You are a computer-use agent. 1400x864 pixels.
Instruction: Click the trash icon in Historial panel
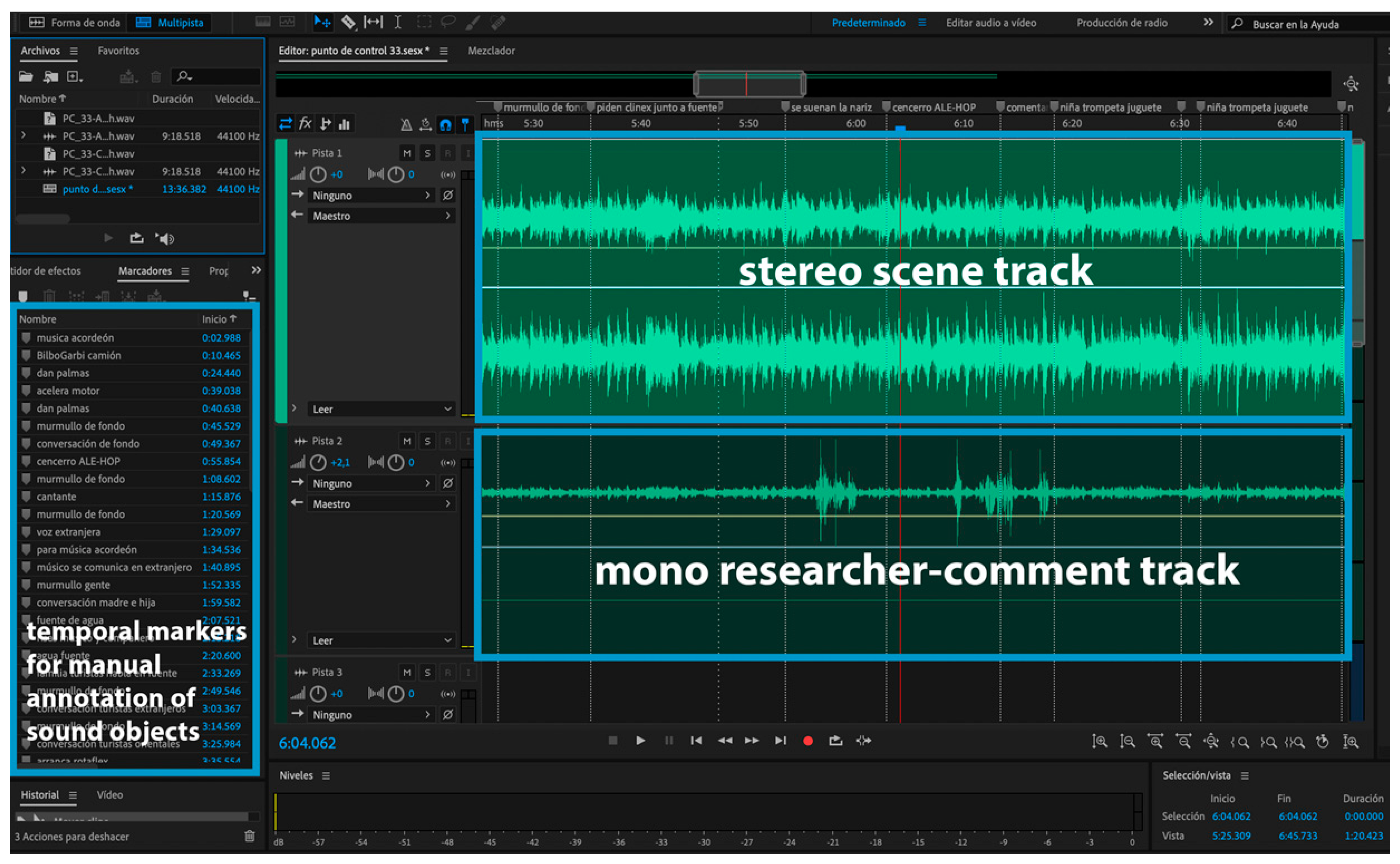[250, 836]
